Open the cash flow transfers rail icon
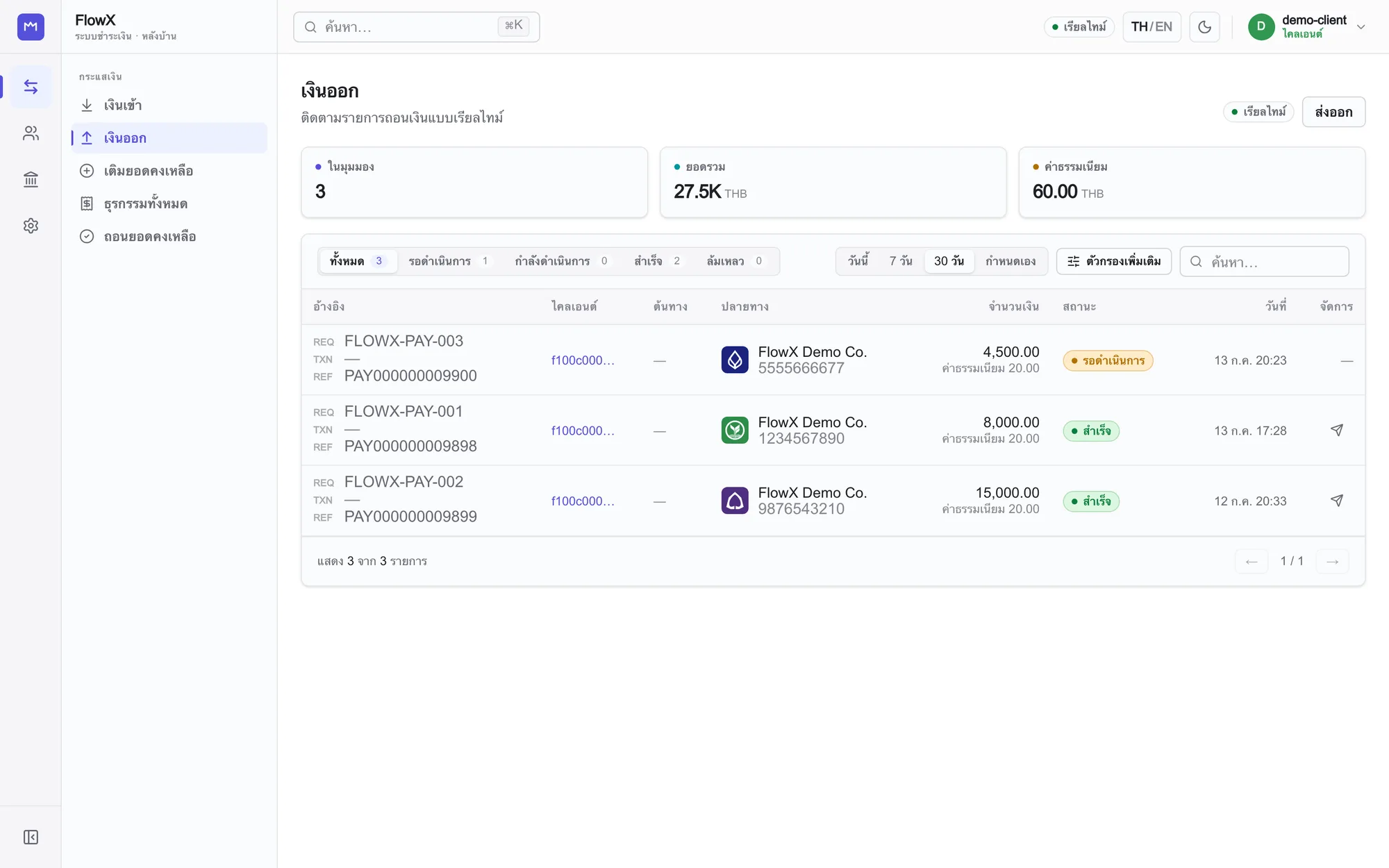Viewport: 1389px width, 868px height. point(31,87)
